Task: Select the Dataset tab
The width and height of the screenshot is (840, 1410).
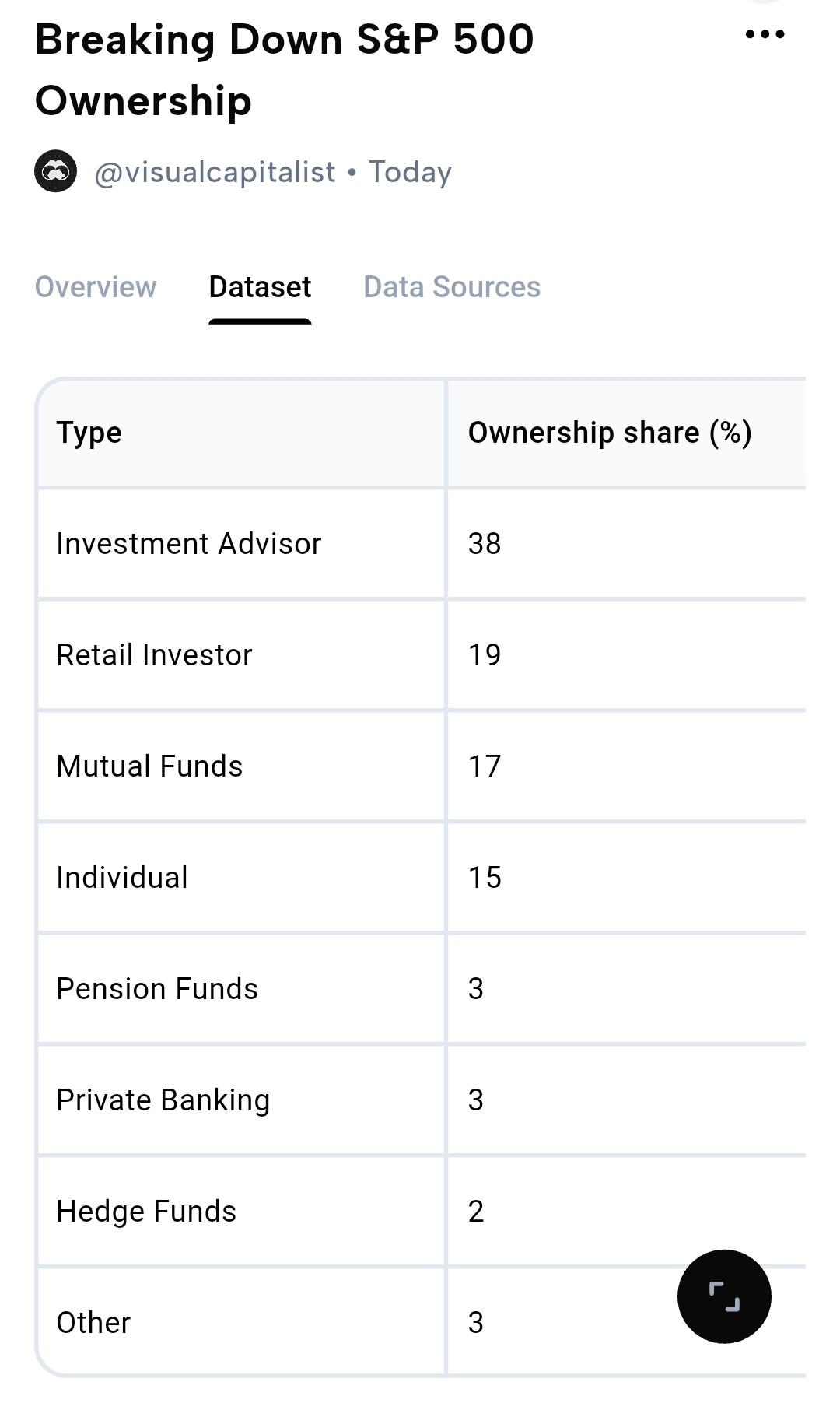Action: point(260,287)
